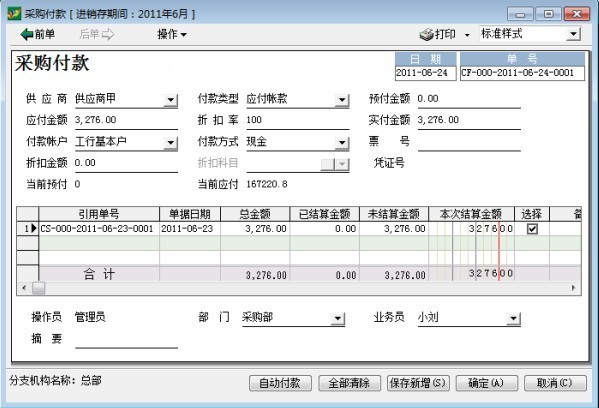This screenshot has width=599, height=408.
Task: Expand the 付款类型 dropdown
Action: [x=342, y=100]
